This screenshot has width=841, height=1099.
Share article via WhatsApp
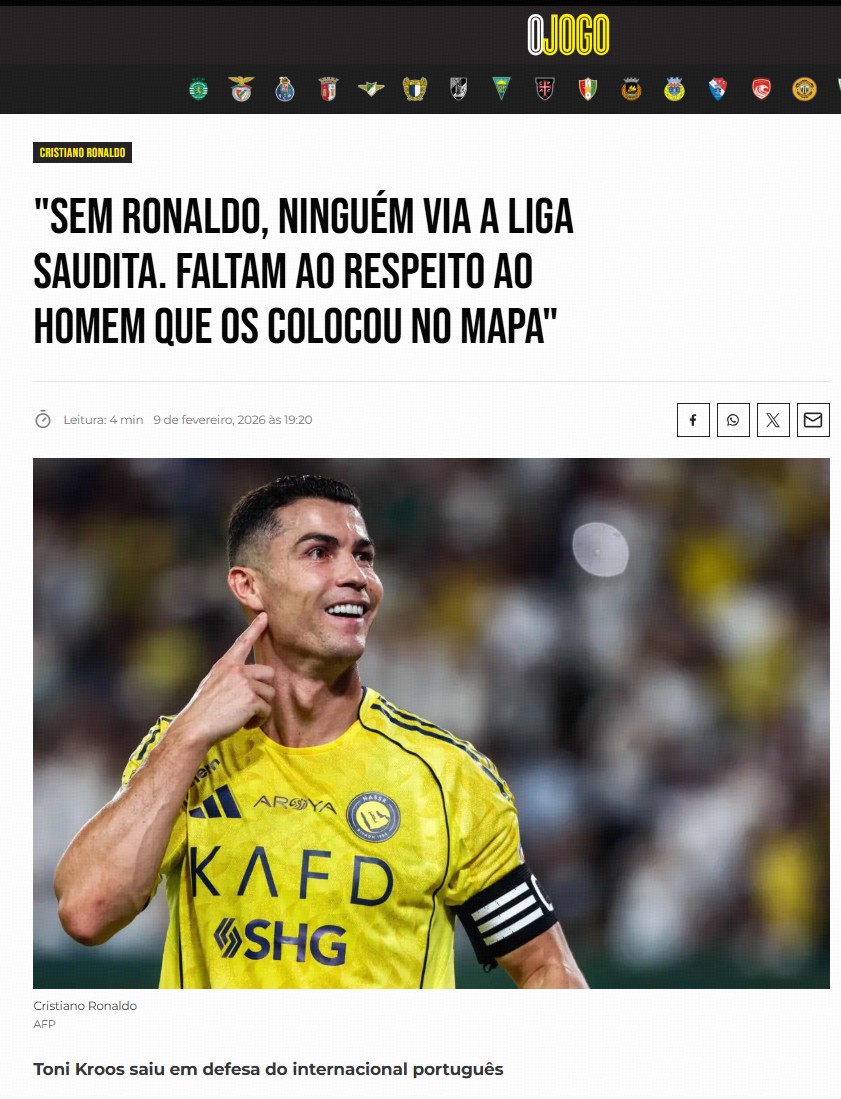733,420
